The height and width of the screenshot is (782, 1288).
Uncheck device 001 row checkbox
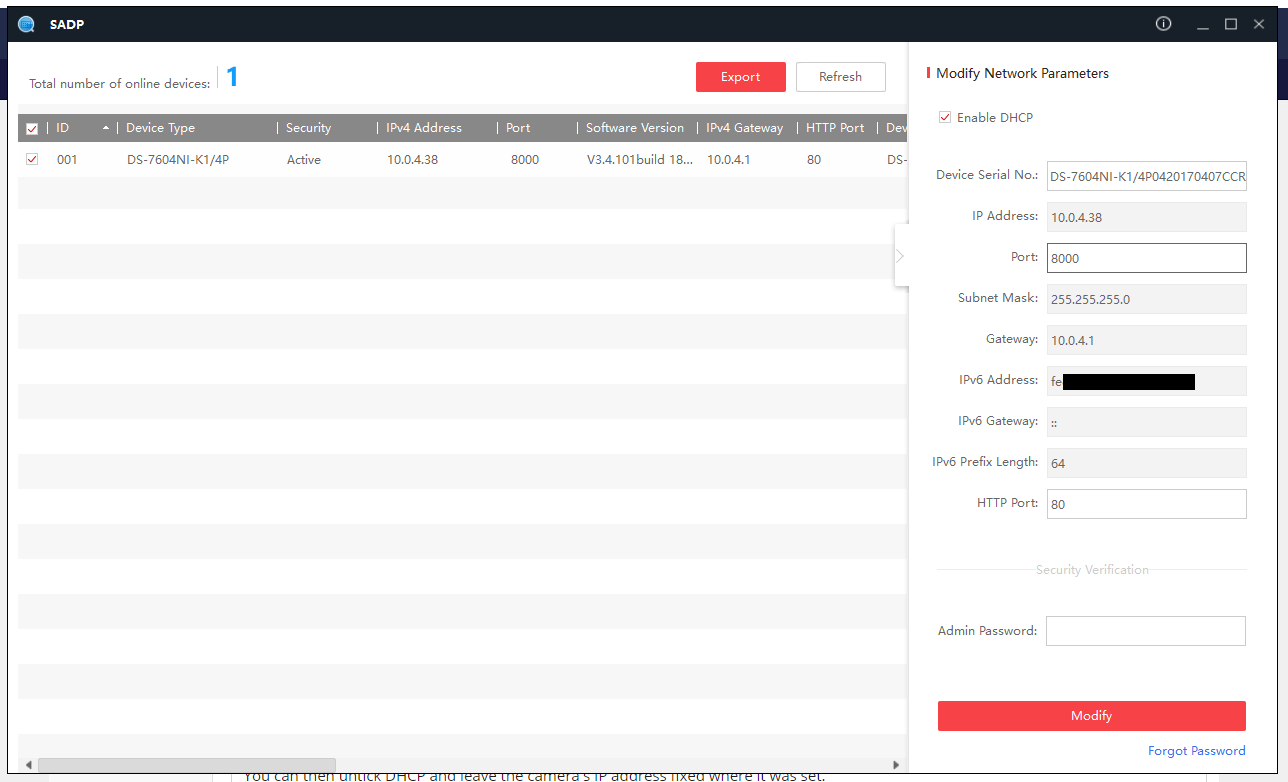click(x=32, y=159)
